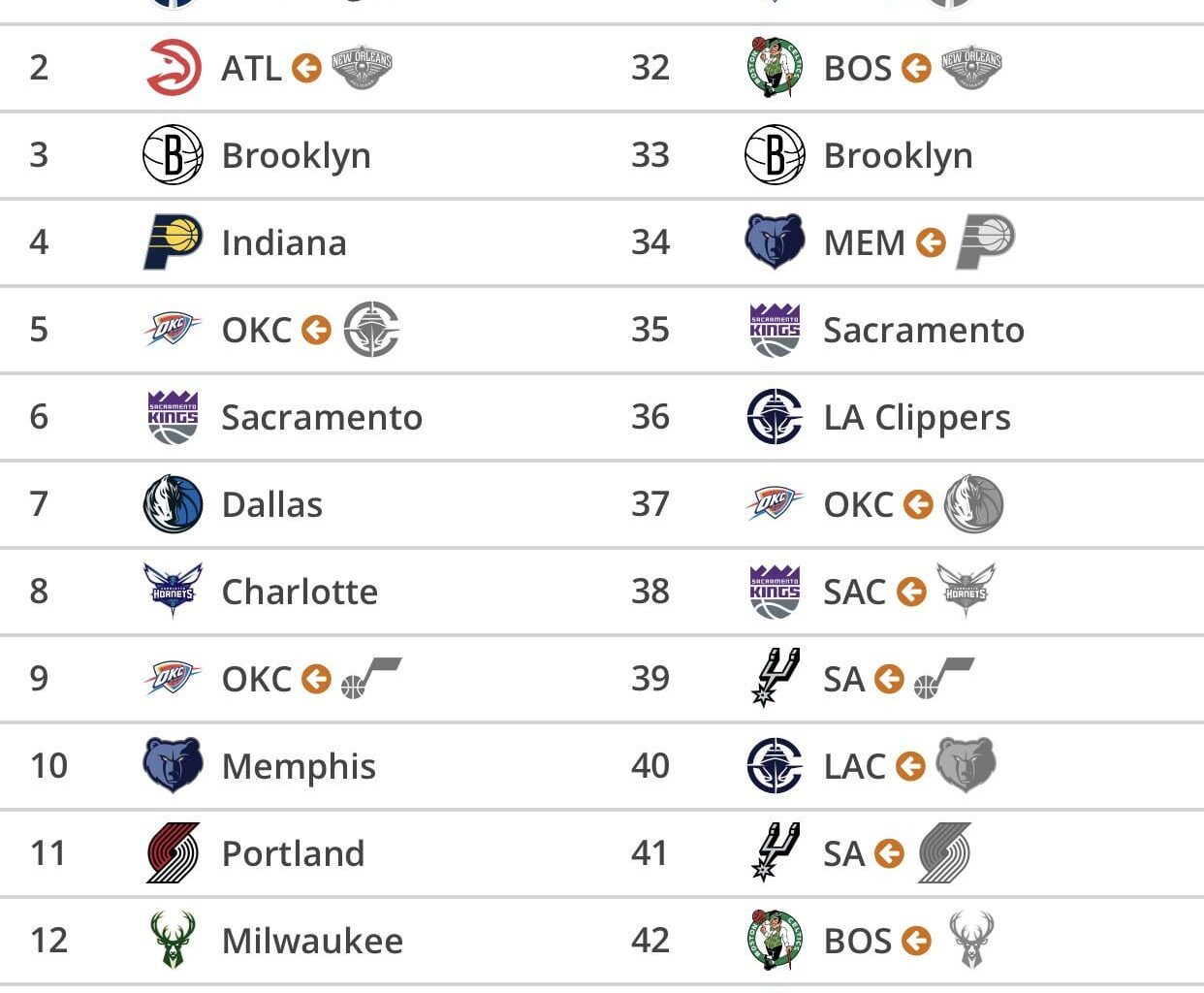Image resolution: width=1204 pixels, height=993 pixels.
Task: Open the Memphis team link at pick 10
Action: pos(299,766)
